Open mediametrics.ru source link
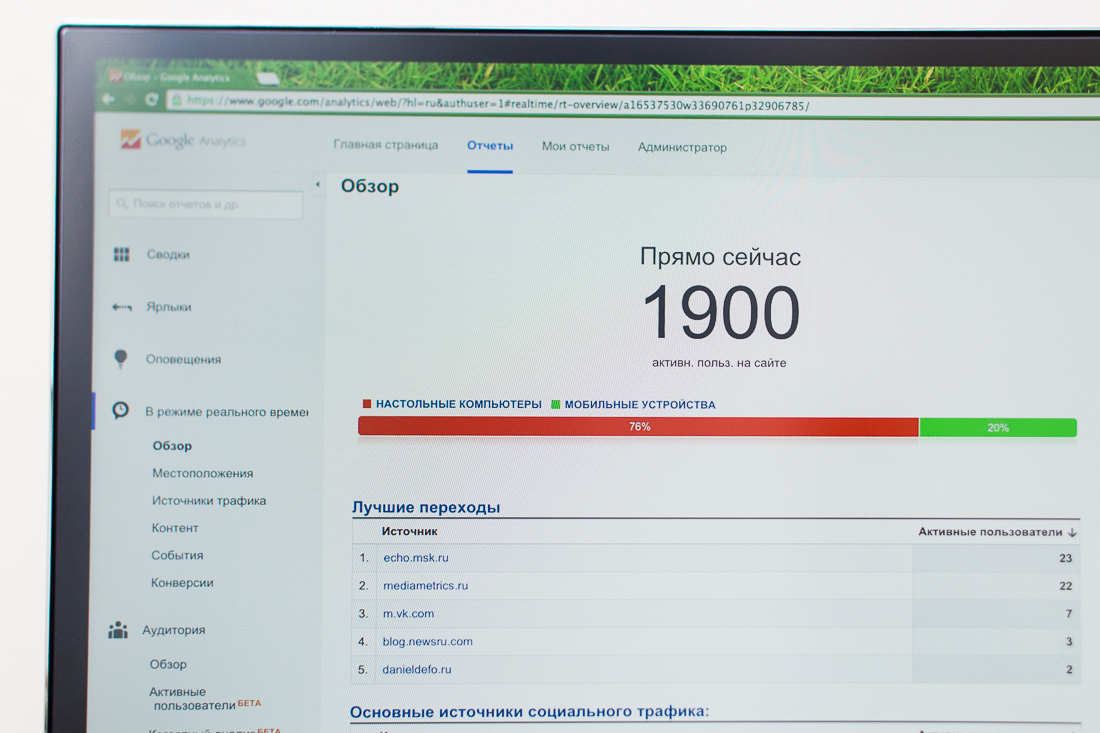Image resolution: width=1100 pixels, height=733 pixels. 425,586
